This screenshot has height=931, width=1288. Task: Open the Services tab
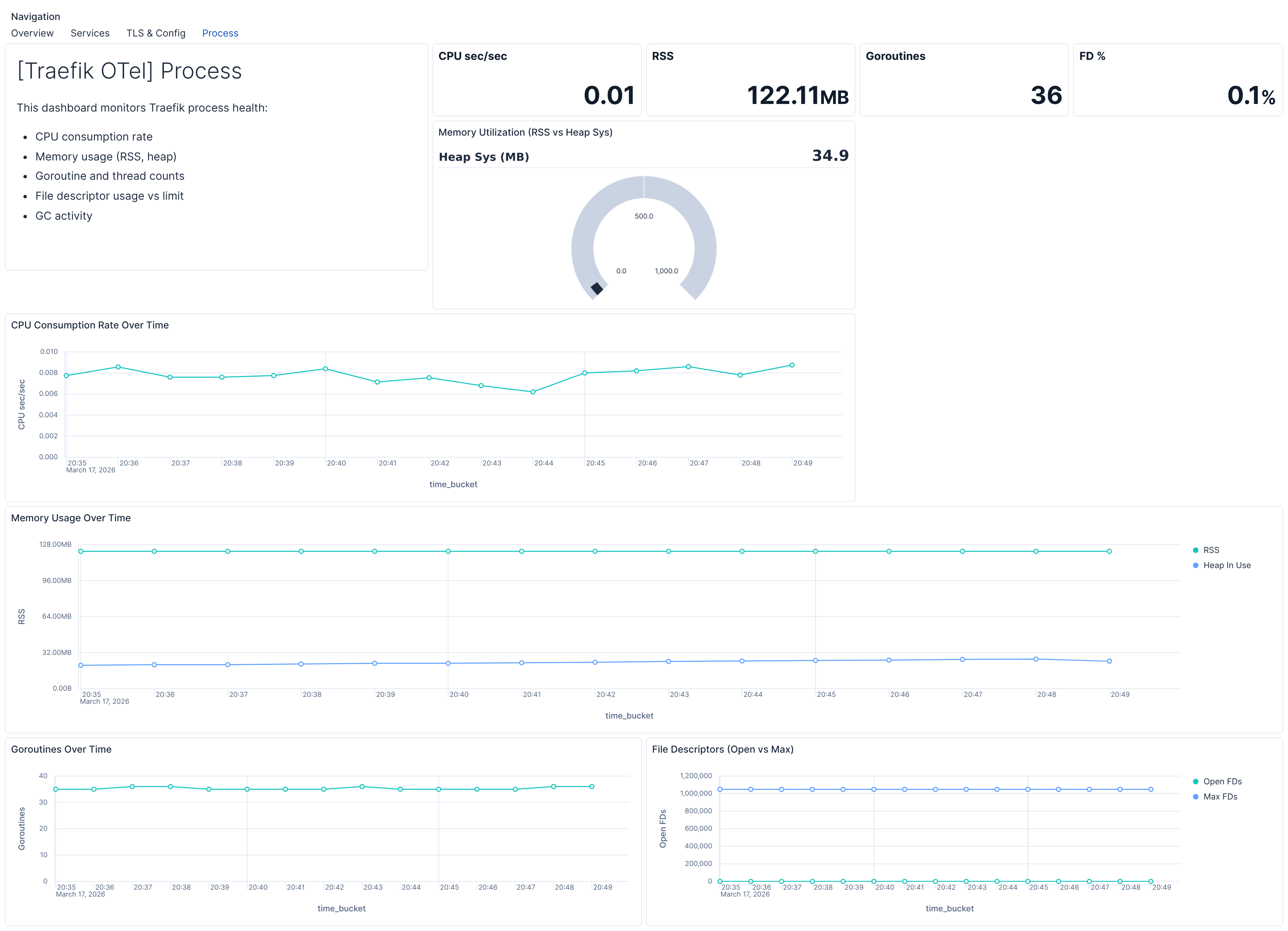point(90,33)
